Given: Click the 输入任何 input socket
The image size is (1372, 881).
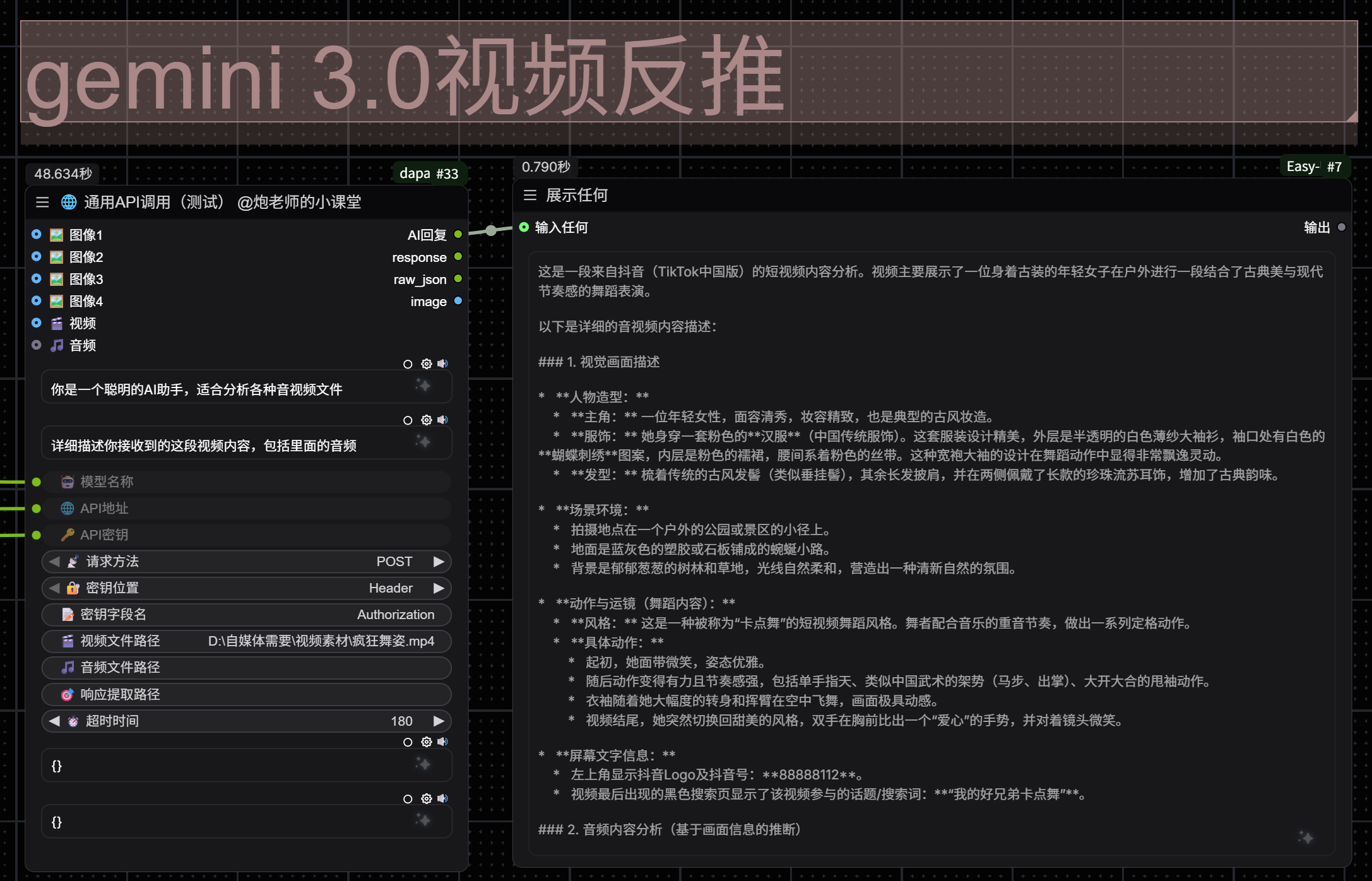Looking at the screenshot, I should [524, 227].
